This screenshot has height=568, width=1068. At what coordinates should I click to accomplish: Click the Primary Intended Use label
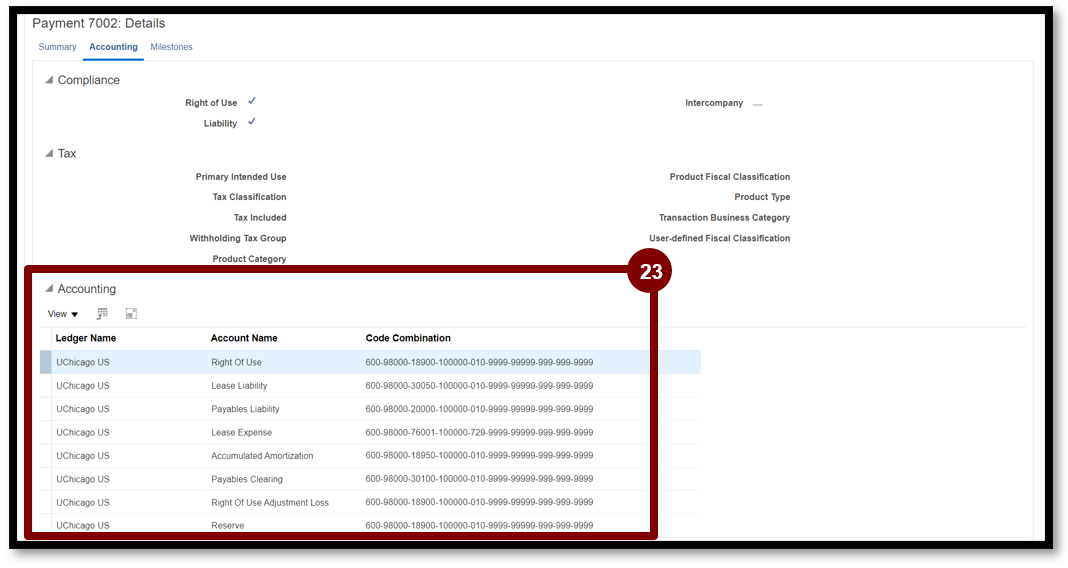click(240, 176)
